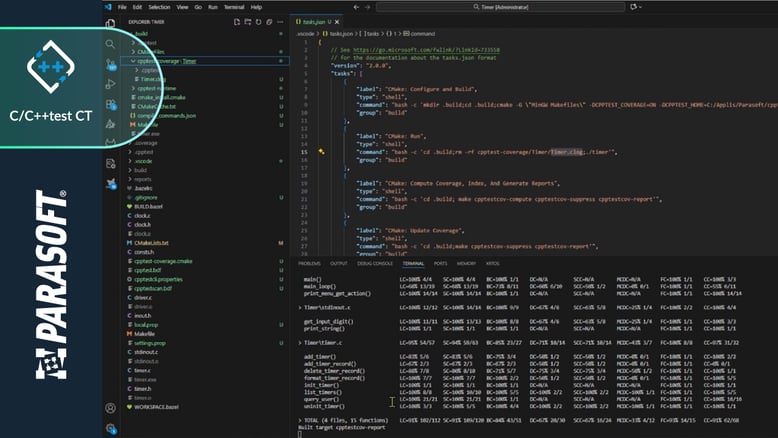The image size is (778, 438).
Task: Refresh the Explorer file tree
Action: [259, 22]
